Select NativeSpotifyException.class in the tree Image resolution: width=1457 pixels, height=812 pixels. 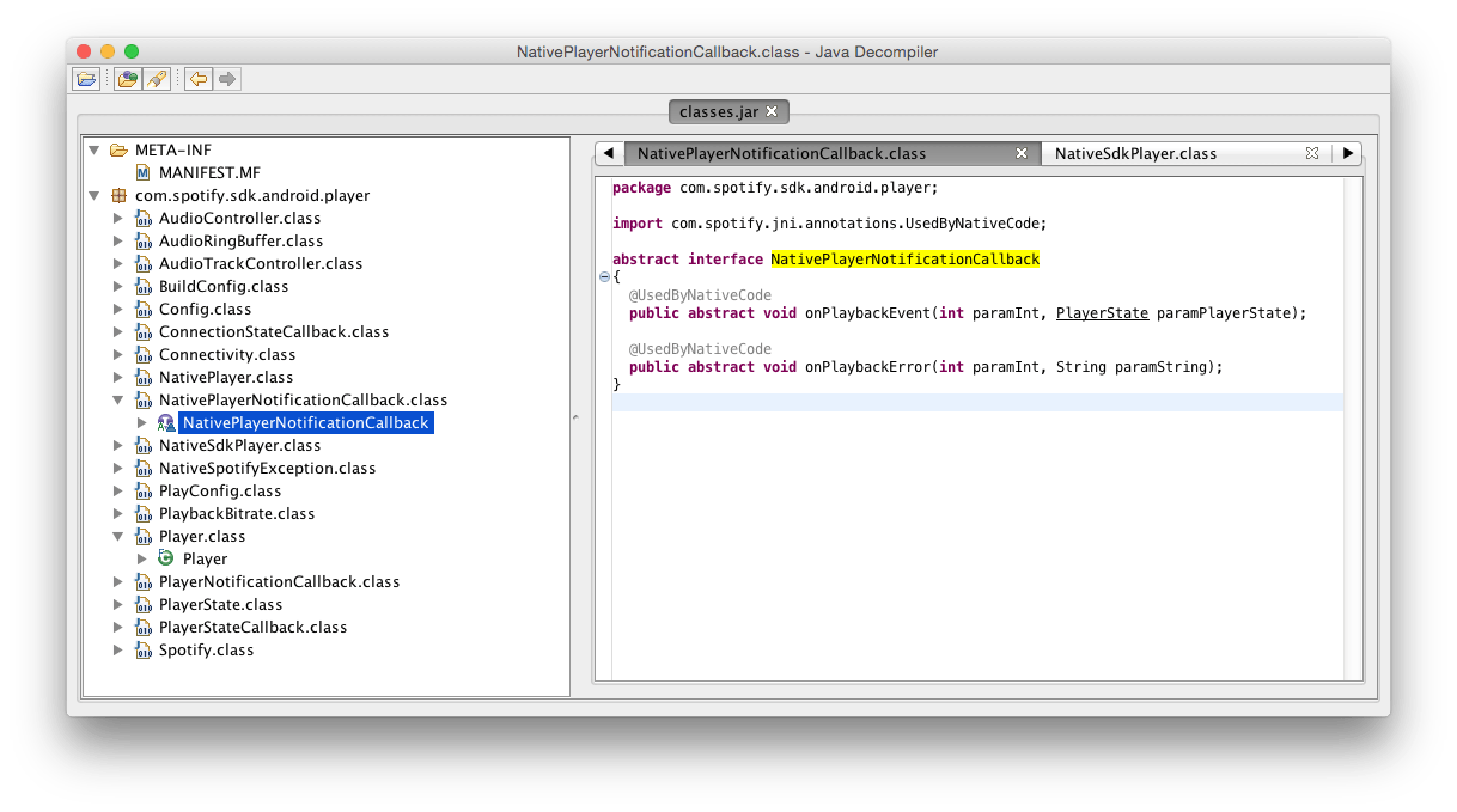(267, 468)
